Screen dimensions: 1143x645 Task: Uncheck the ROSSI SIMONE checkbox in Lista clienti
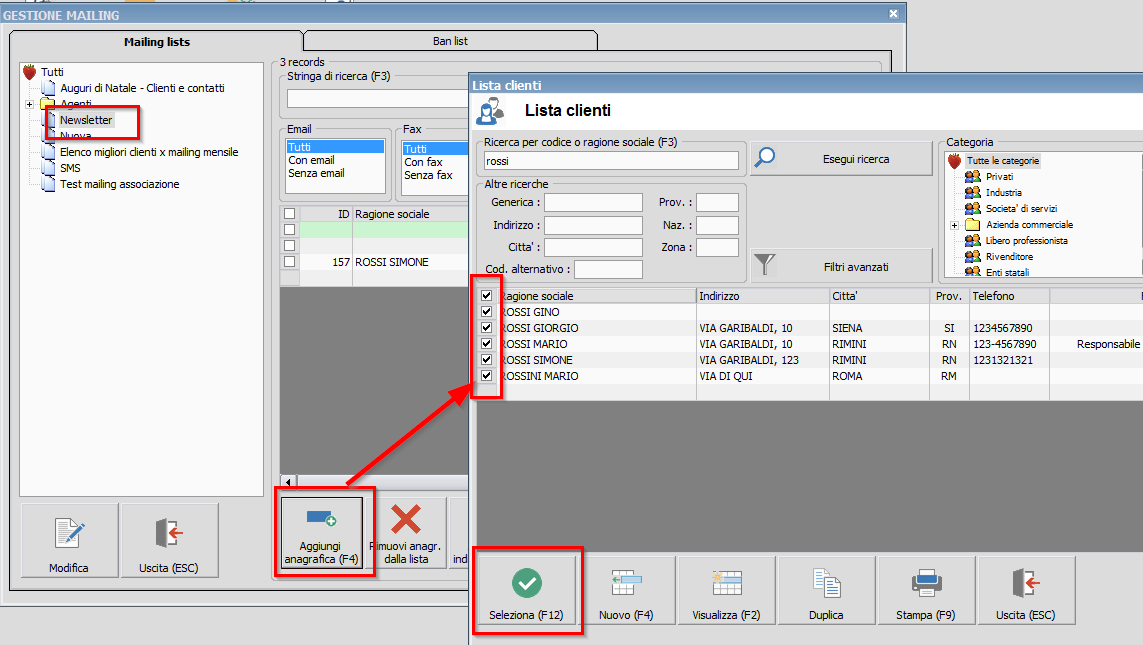coord(486,360)
